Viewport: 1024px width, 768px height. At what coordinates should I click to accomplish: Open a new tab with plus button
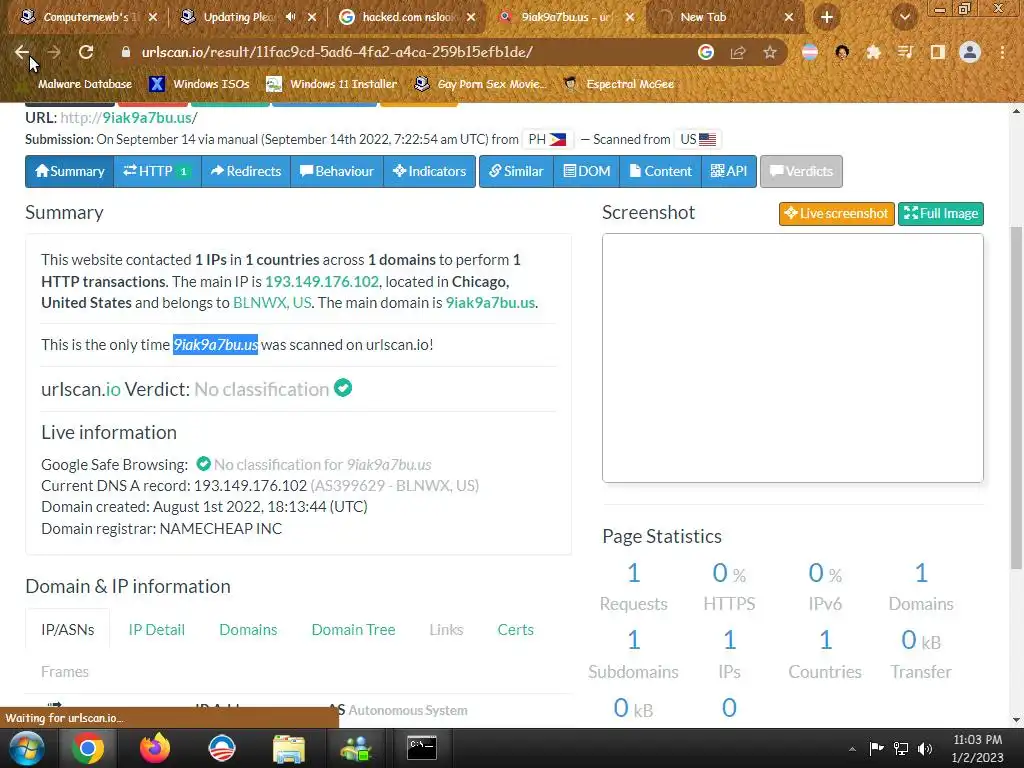tap(827, 17)
